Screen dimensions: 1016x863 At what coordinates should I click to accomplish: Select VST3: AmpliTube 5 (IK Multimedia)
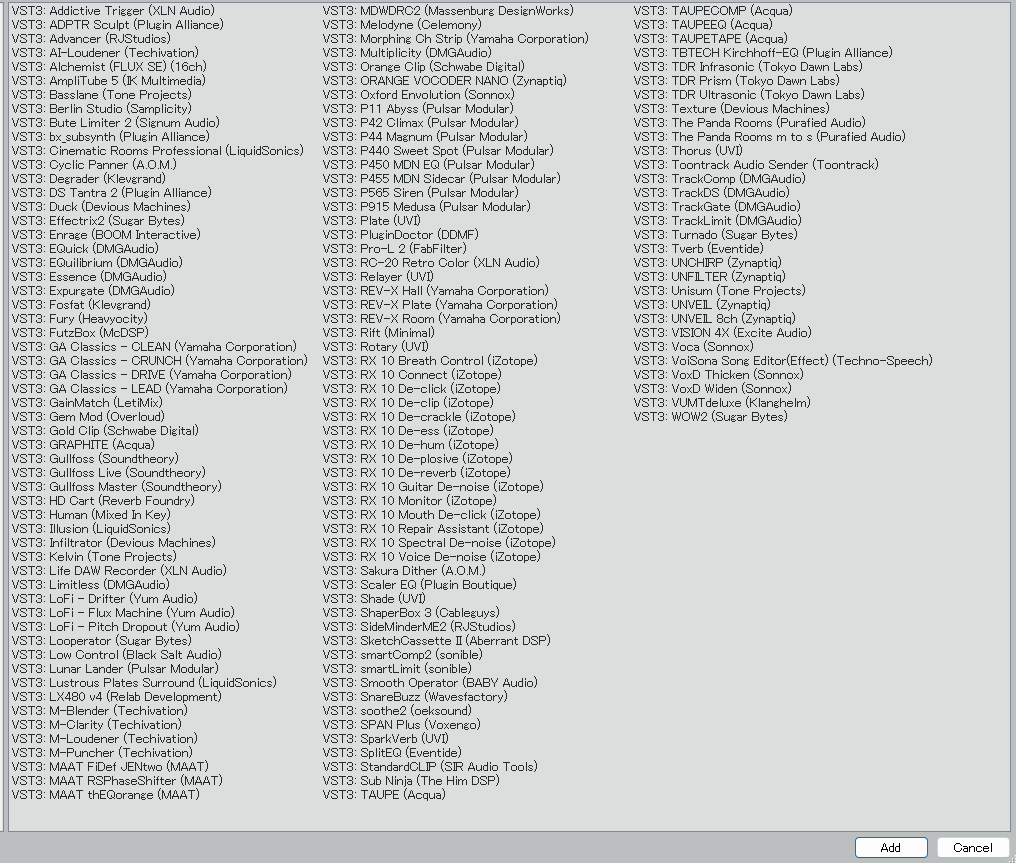(108, 80)
